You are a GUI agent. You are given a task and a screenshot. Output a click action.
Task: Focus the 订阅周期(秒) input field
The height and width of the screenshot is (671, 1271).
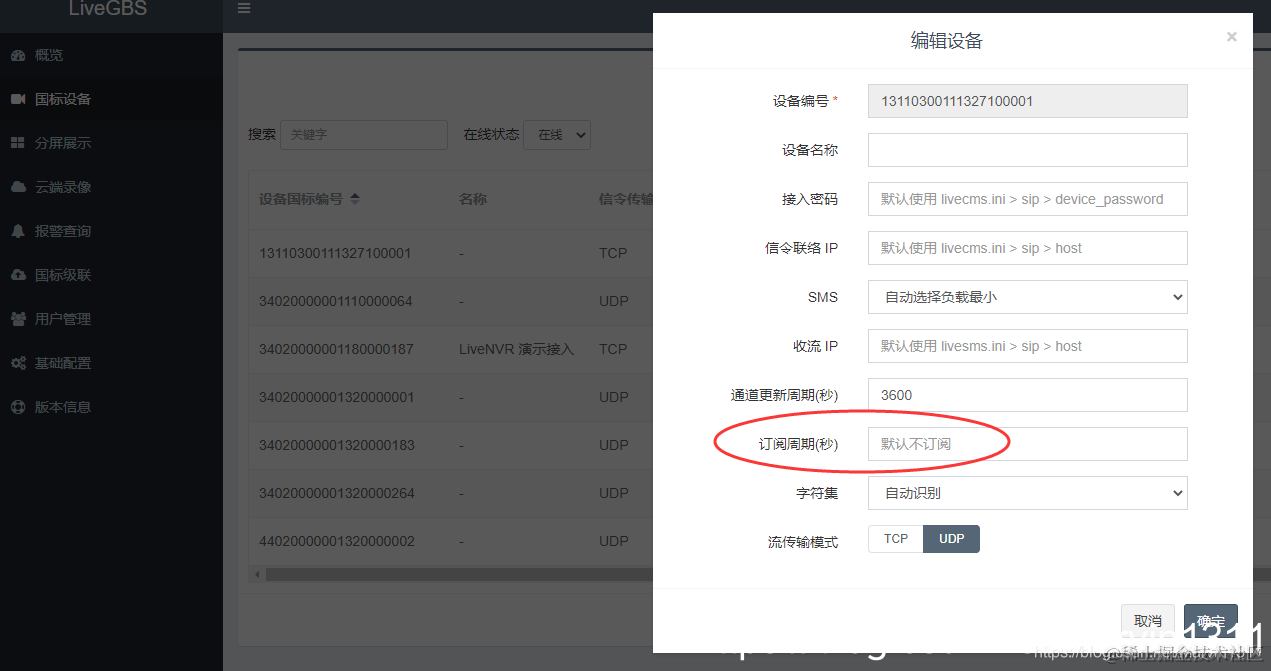tap(1027, 444)
